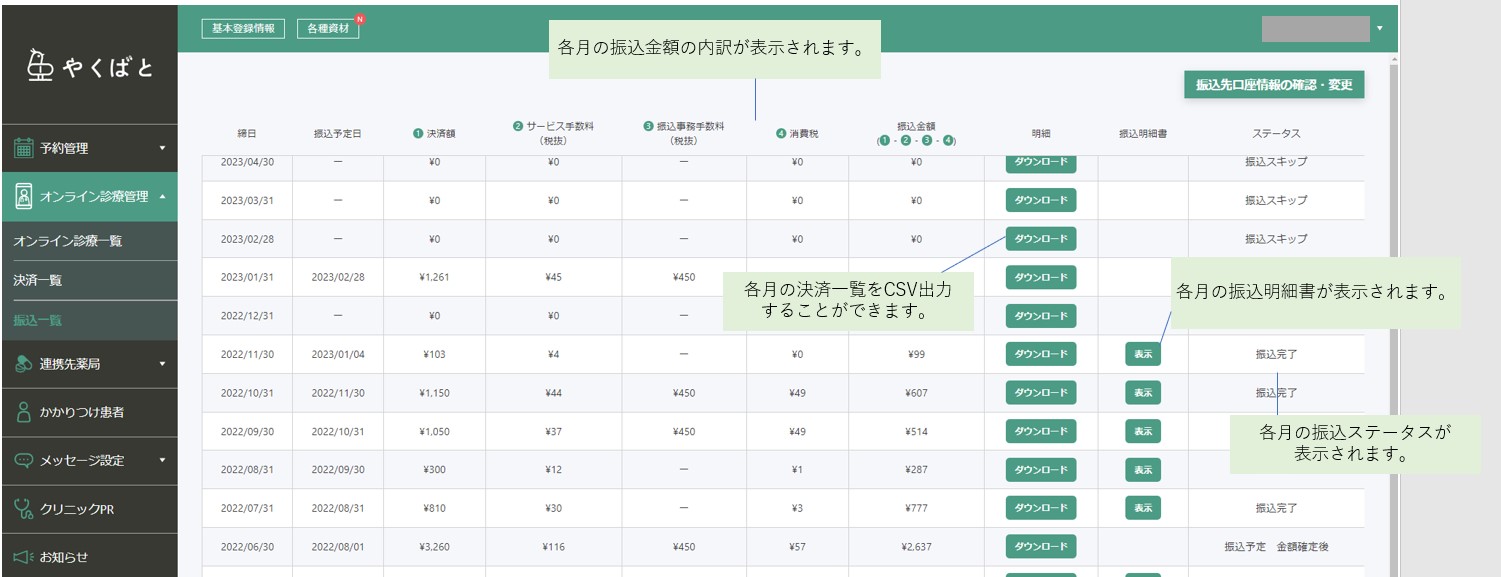Download the statement for 2023/03/31
This screenshot has height=577, width=1501.
click(1041, 200)
